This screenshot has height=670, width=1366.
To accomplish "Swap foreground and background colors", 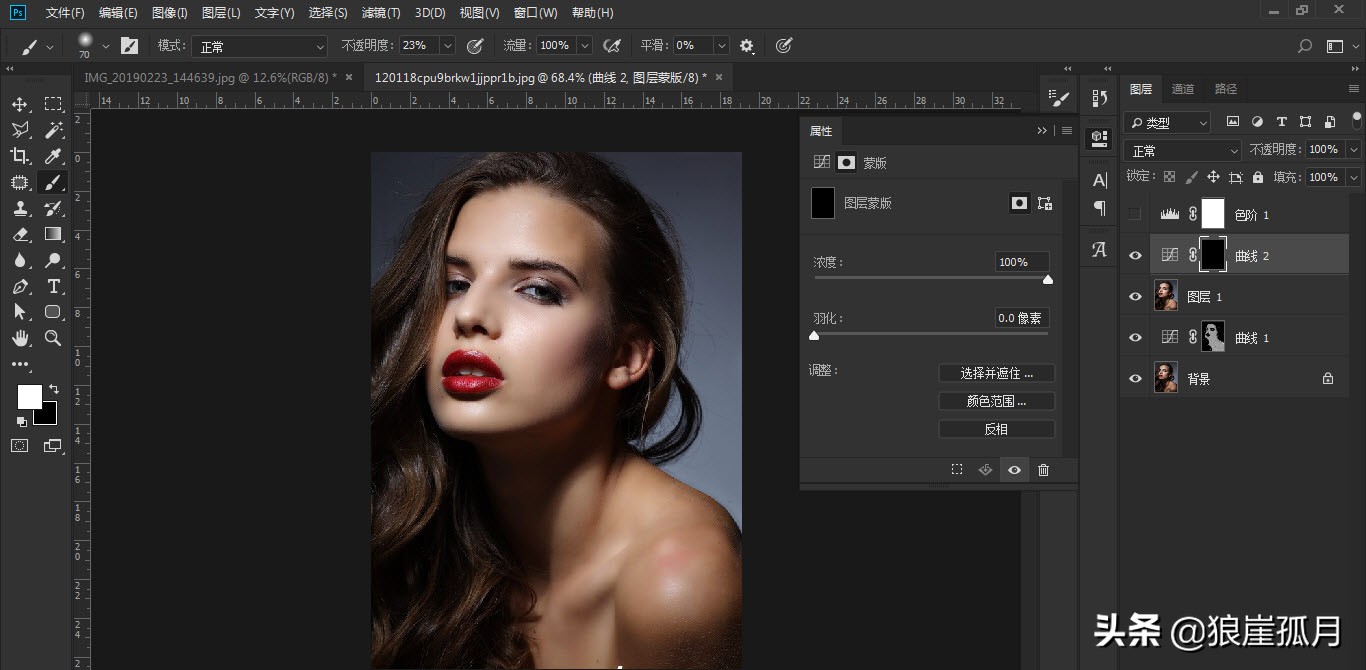I will [x=54, y=388].
